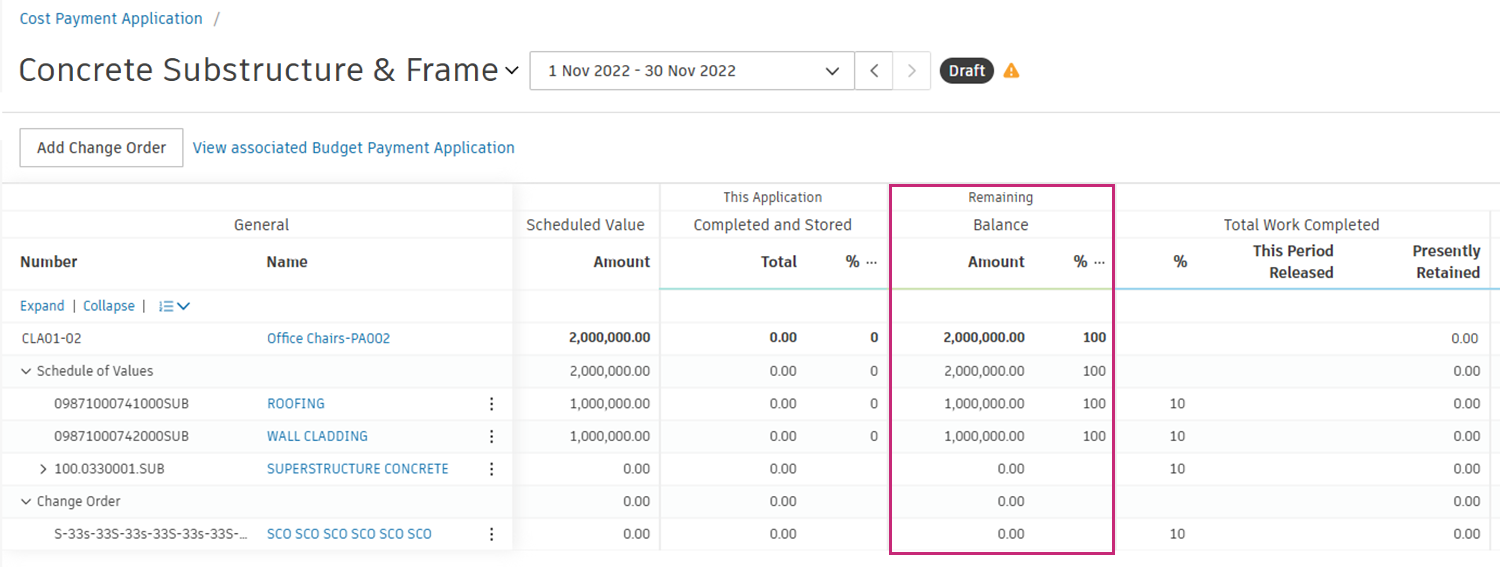Open WALL CLADDING row three-dot menu
Screen dimensions: 1500x567
491,436
